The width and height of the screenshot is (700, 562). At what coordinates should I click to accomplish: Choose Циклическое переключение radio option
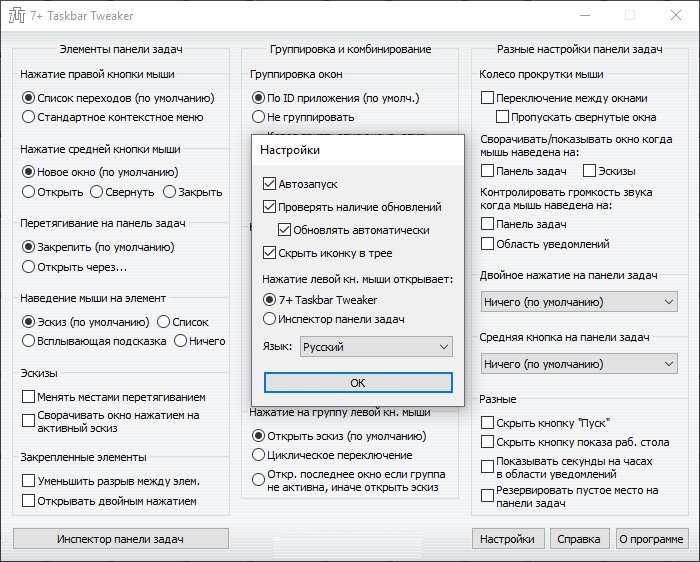(x=259, y=455)
